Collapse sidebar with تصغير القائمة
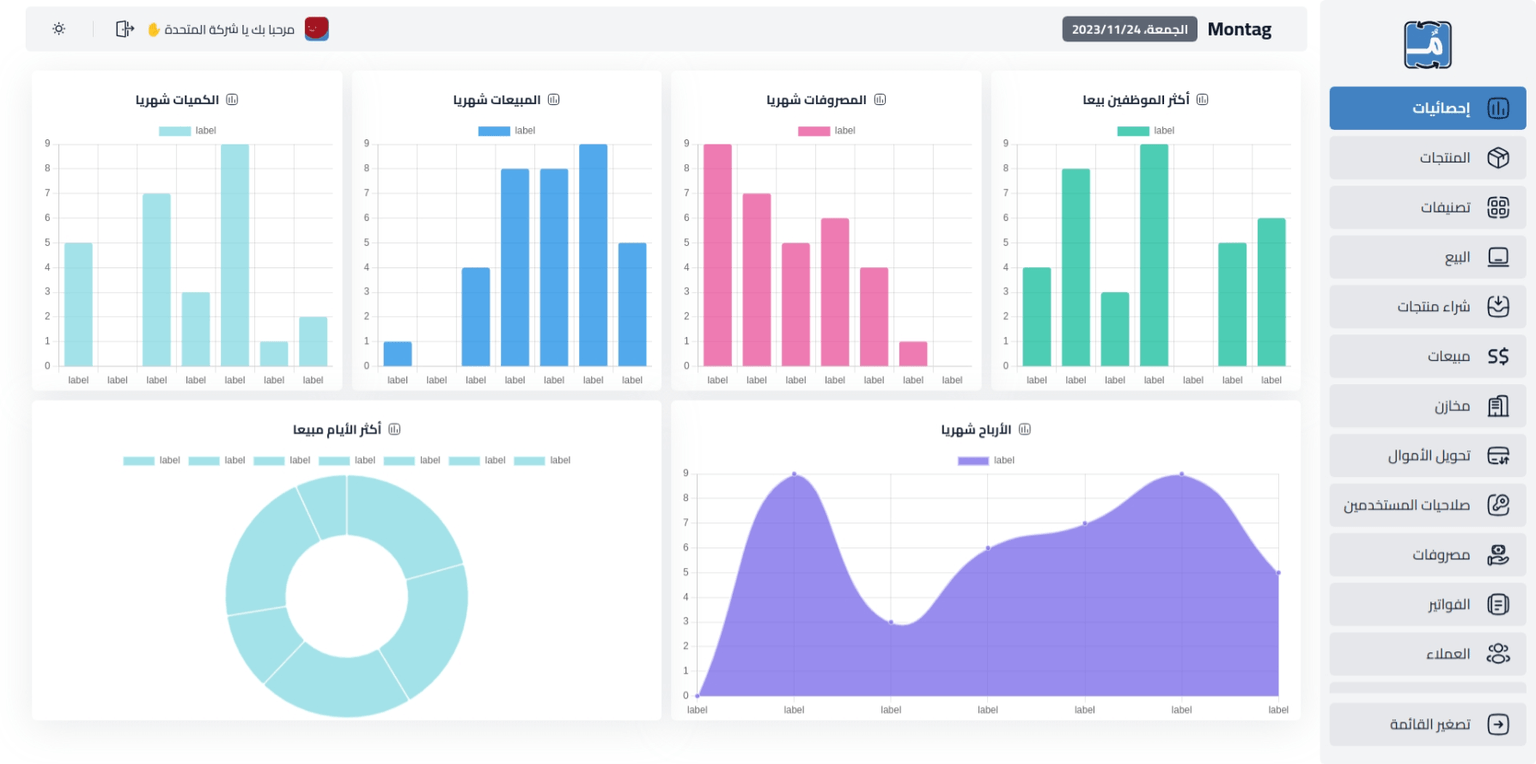This screenshot has width=1536, height=764. click(1427, 724)
